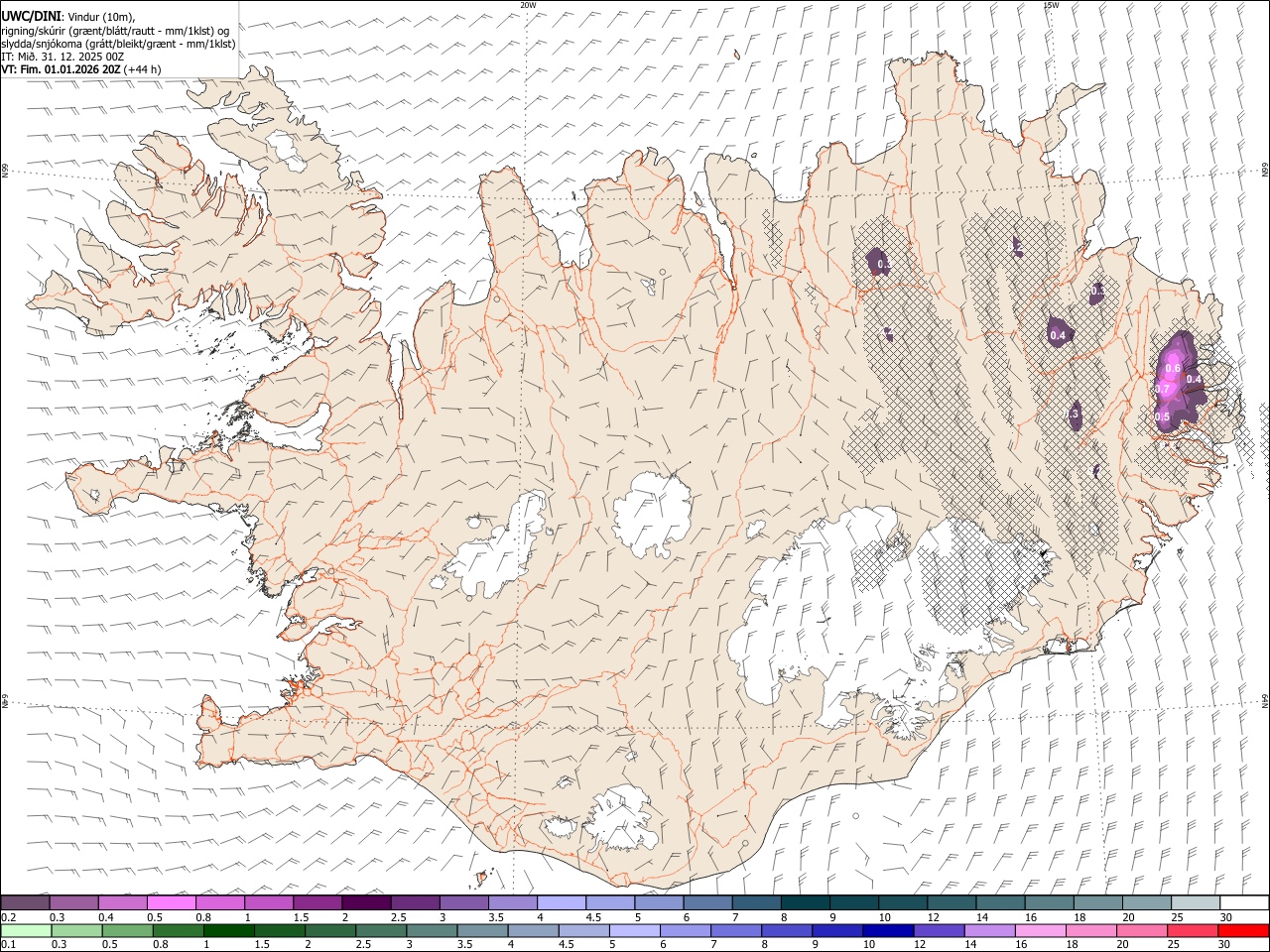Click the pale mint first swatch of the rain legend
The width and height of the screenshot is (1270, 952).
click(26, 931)
